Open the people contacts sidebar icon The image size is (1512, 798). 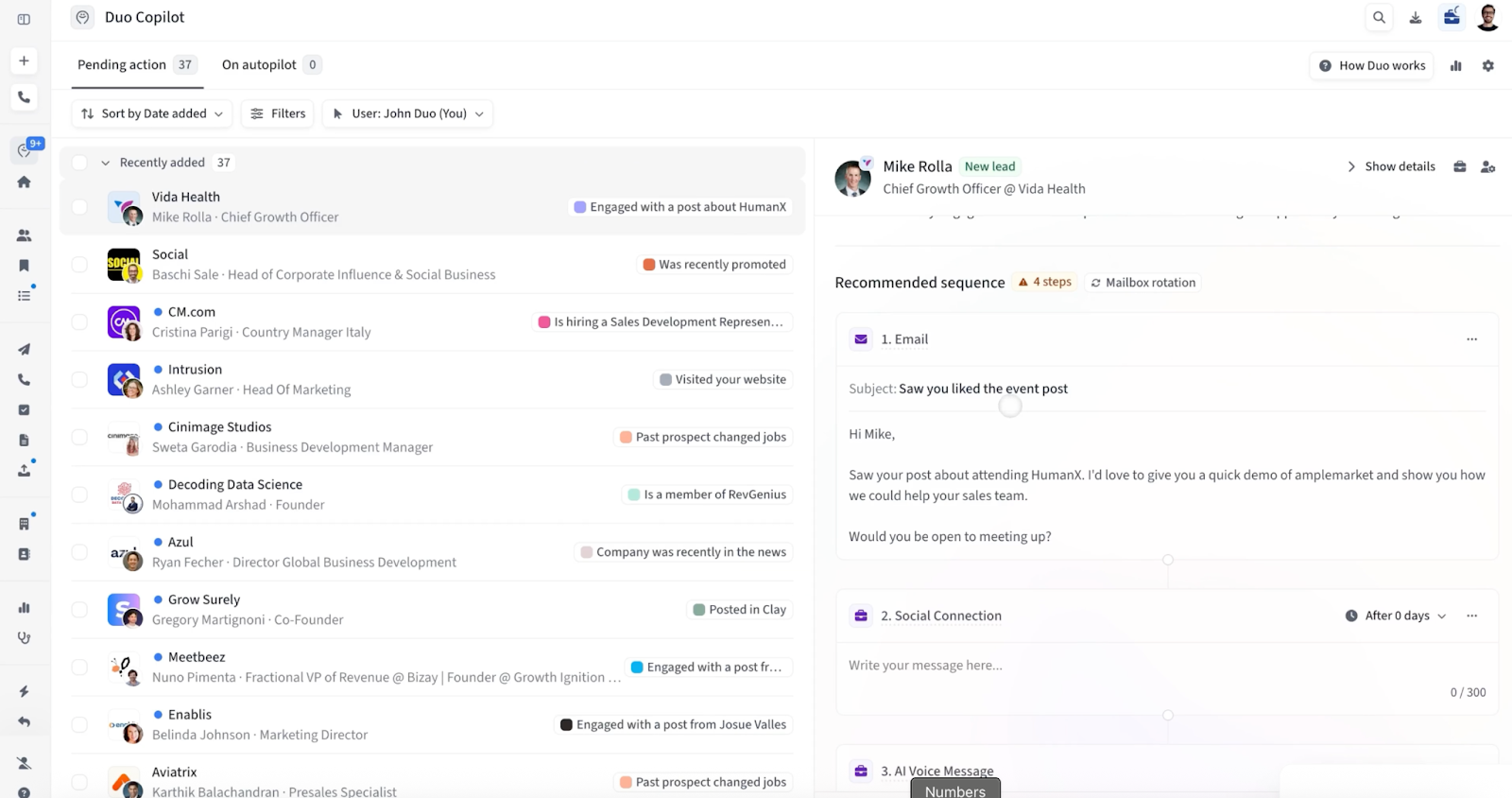point(24,235)
